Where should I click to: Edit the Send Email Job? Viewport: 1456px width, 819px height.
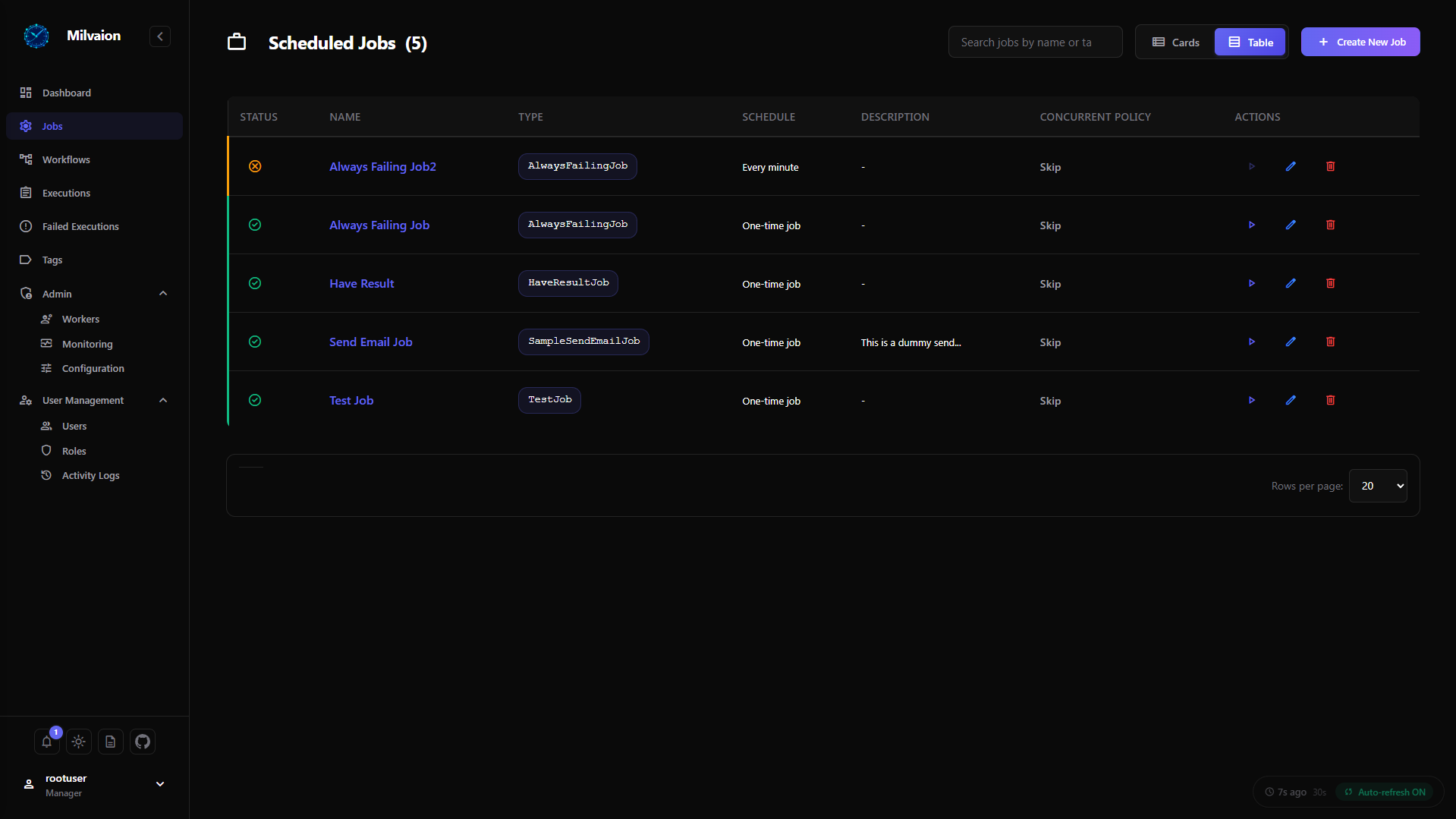pos(1291,342)
